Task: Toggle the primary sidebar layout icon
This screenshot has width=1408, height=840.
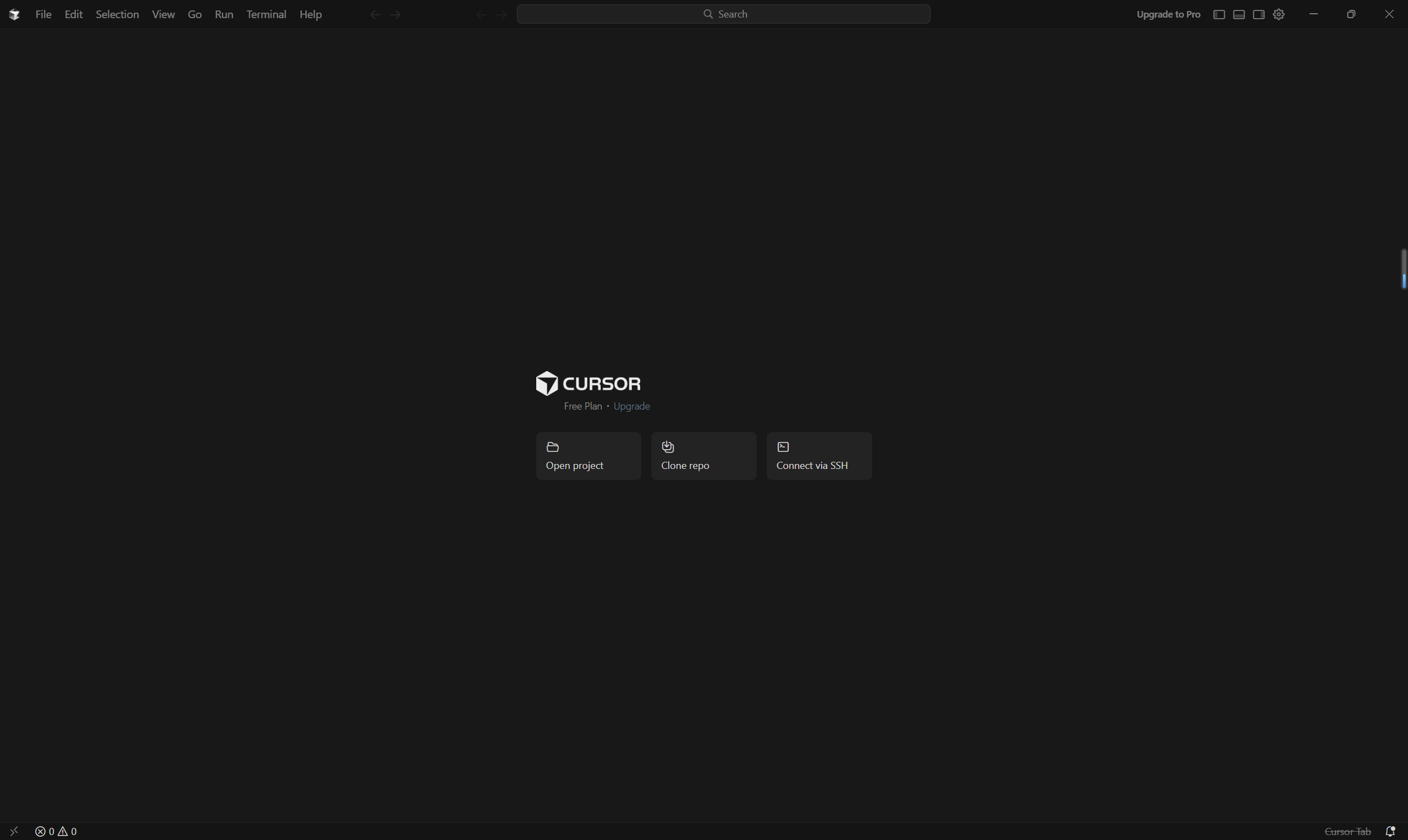Action: click(1219, 15)
